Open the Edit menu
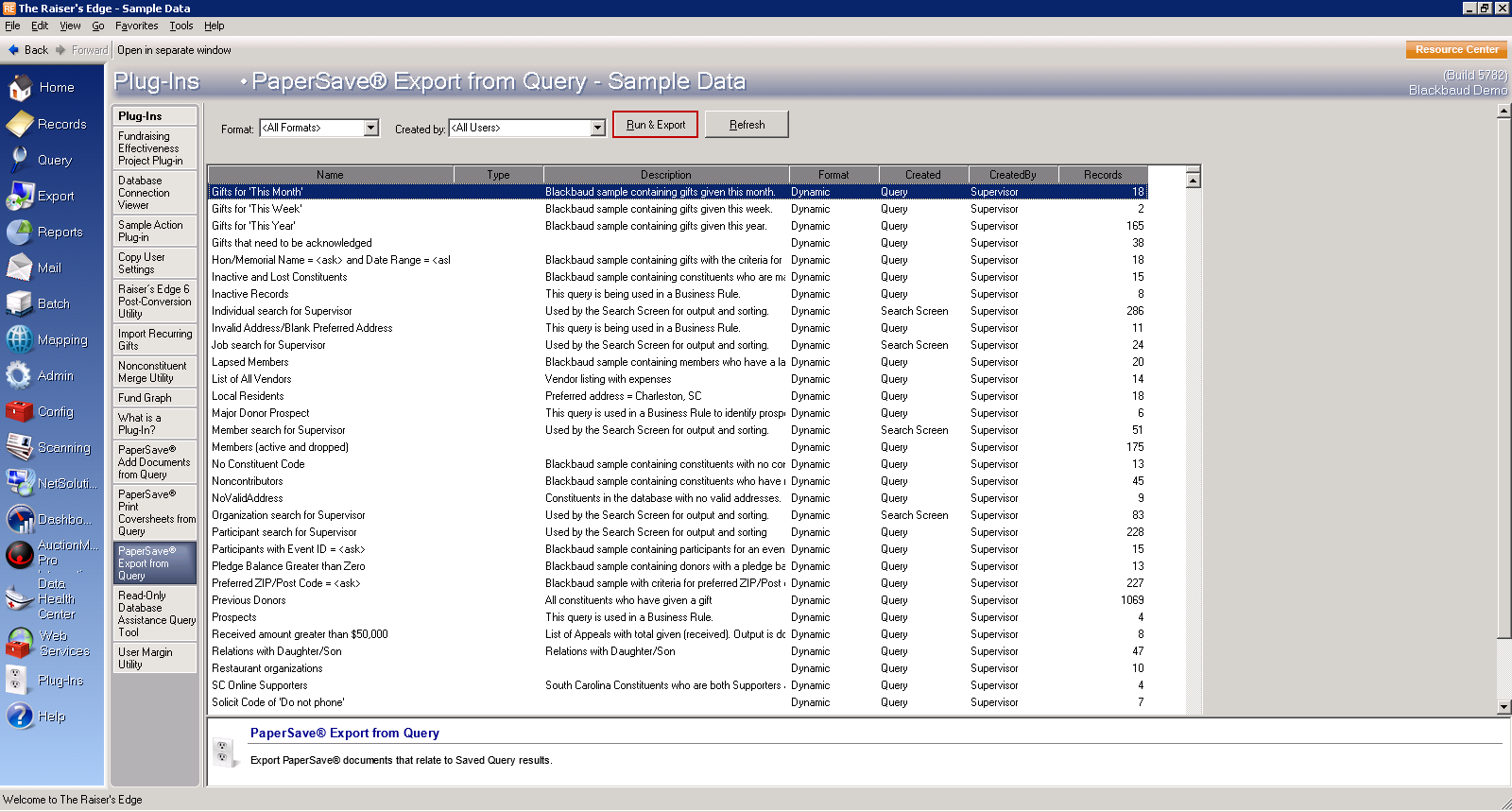The image size is (1512, 812). [x=40, y=26]
